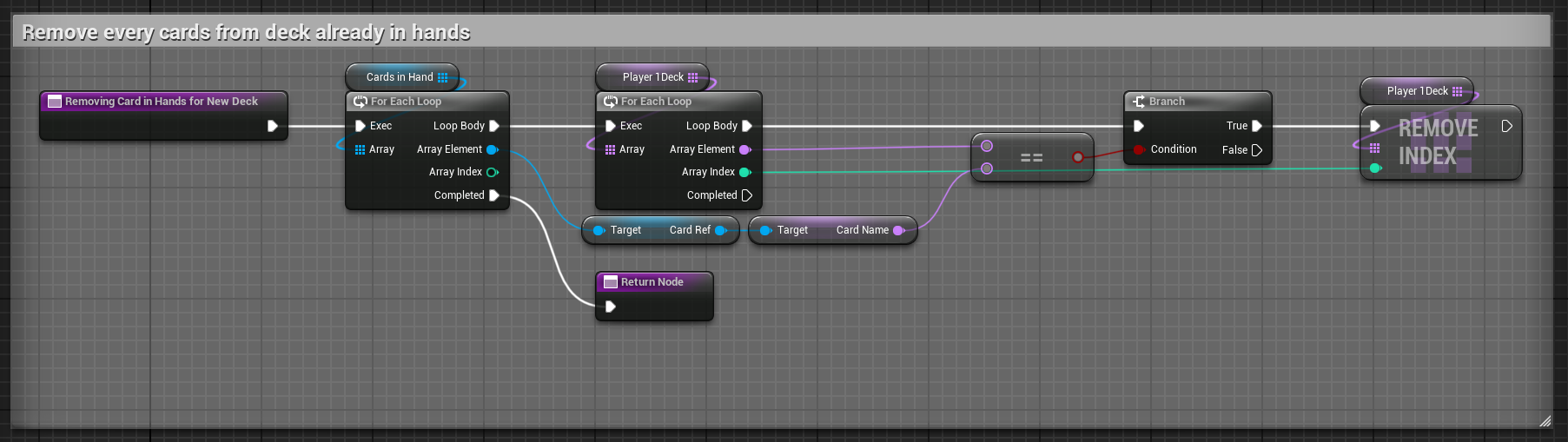Click the Card Ref output pin

[720, 230]
